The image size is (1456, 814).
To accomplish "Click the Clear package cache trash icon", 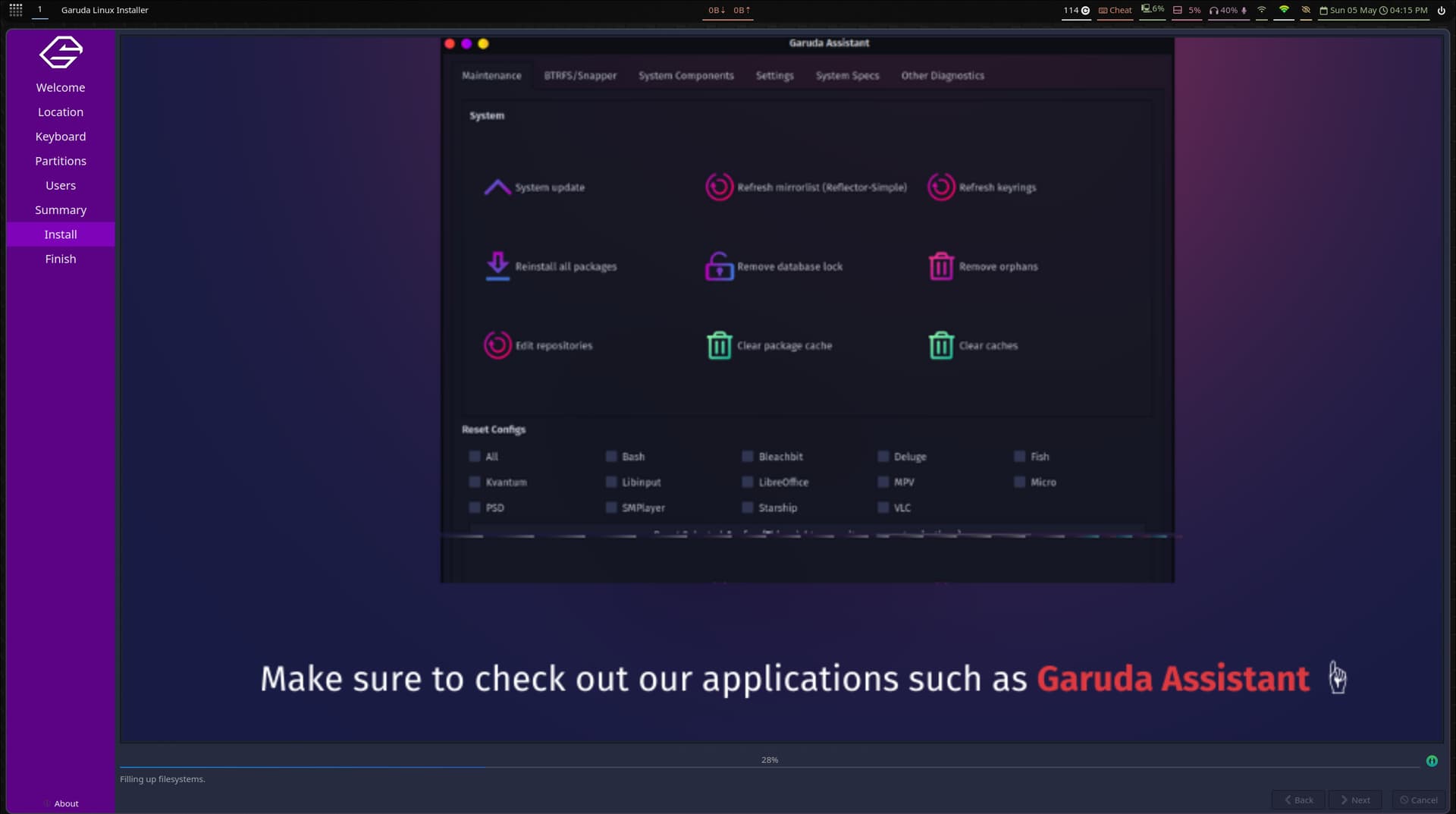I will click(x=719, y=345).
